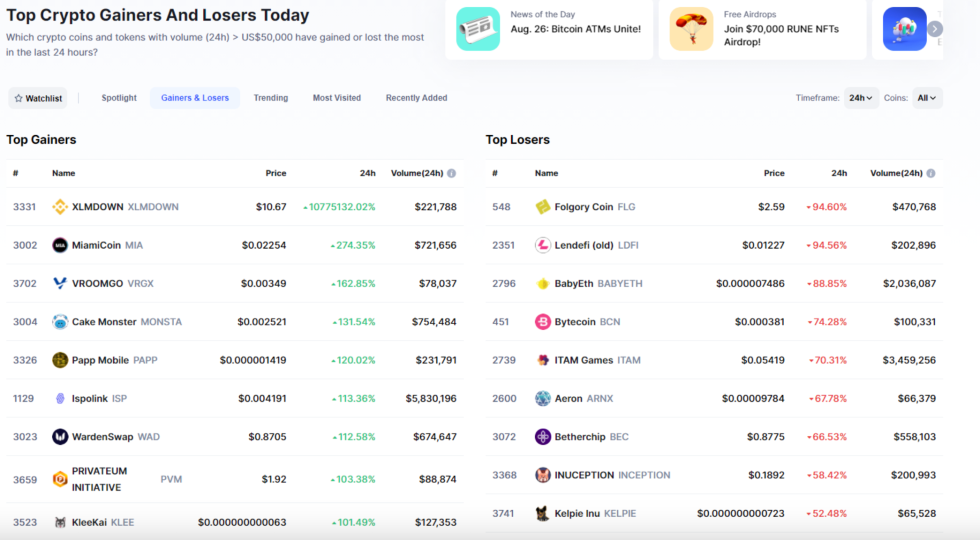Click the Cake Monster coin icon
This screenshot has width=980, height=540.
tap(60, 322)
